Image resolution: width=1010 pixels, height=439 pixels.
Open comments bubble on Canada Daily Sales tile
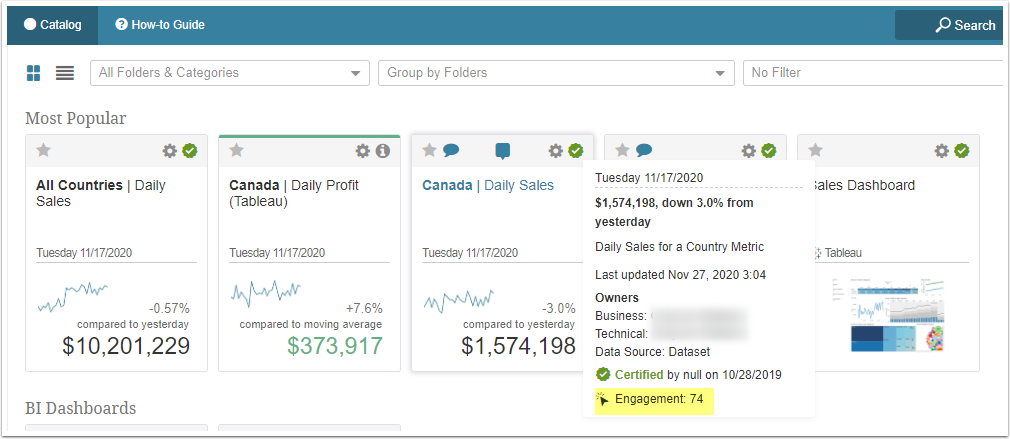pyautogui.click(x=451, y=151)
